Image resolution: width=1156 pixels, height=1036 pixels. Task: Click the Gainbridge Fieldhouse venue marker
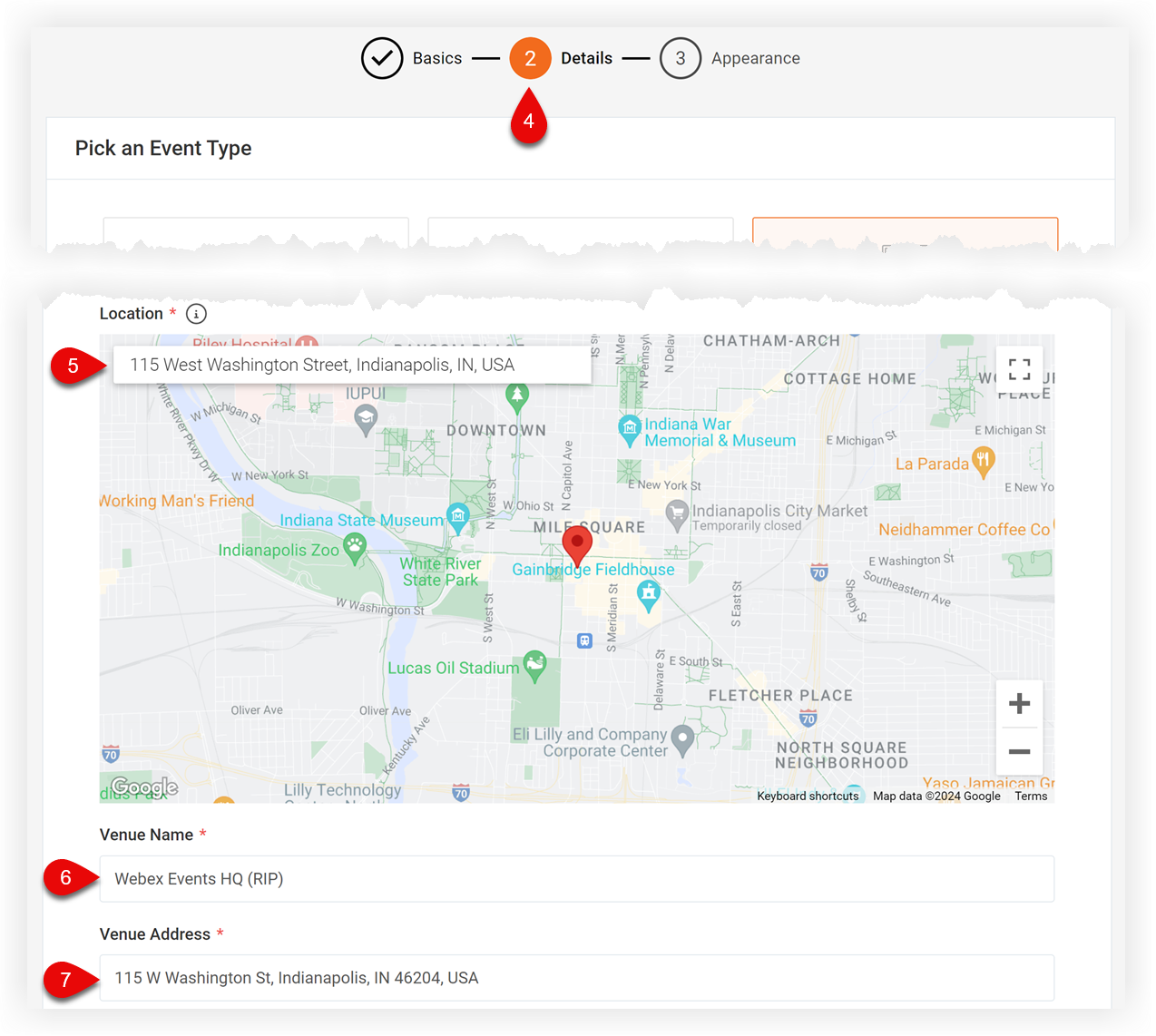coord(648,596)
